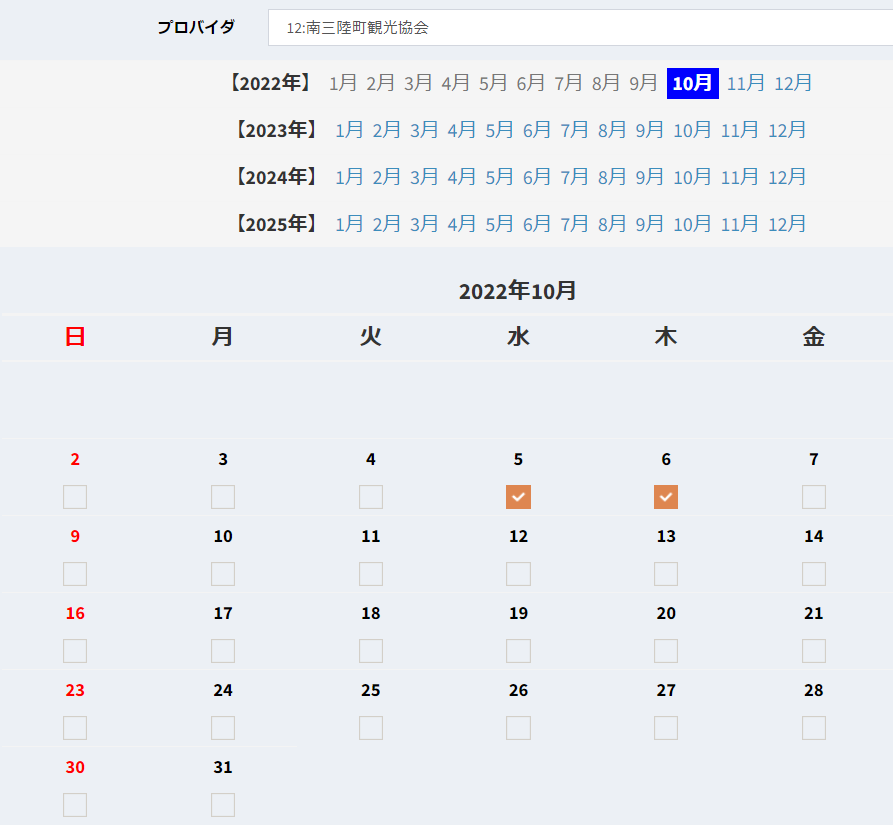Check the box for October 19

click(518, 651)
